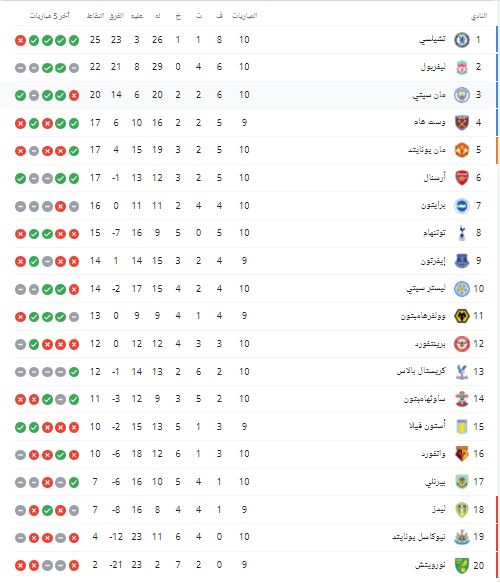Click Chelsea's most recent red loss icon
This screenshot has width=500, height=583.
click(x=20, y=40)
